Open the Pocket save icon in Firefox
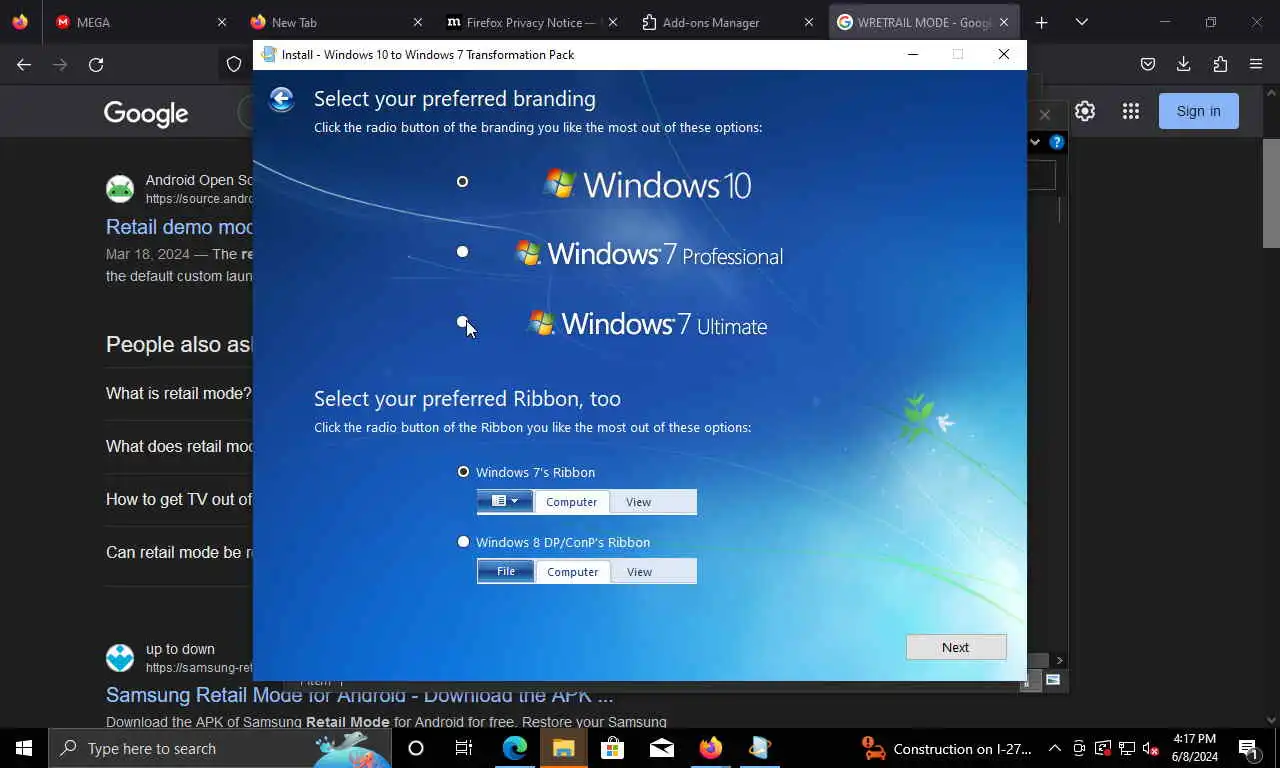Image resolution: width=1280 pixels, height=768 pixels. [1148, 64]
